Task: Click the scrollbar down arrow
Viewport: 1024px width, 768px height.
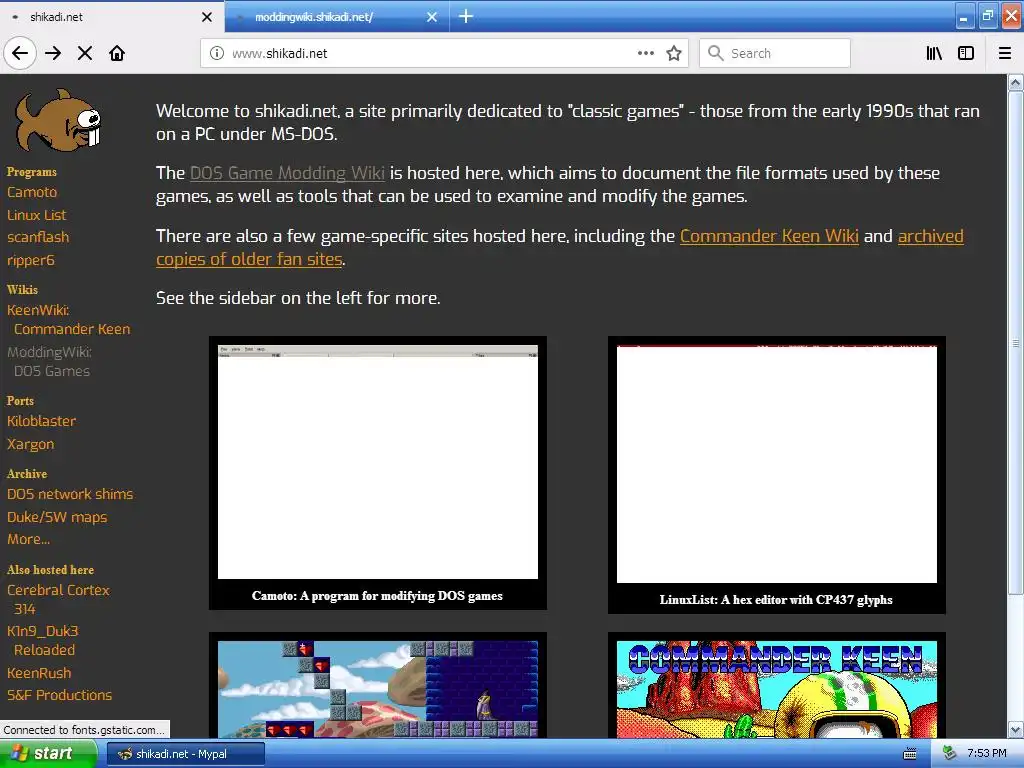Action: (x=1015, y=729)
